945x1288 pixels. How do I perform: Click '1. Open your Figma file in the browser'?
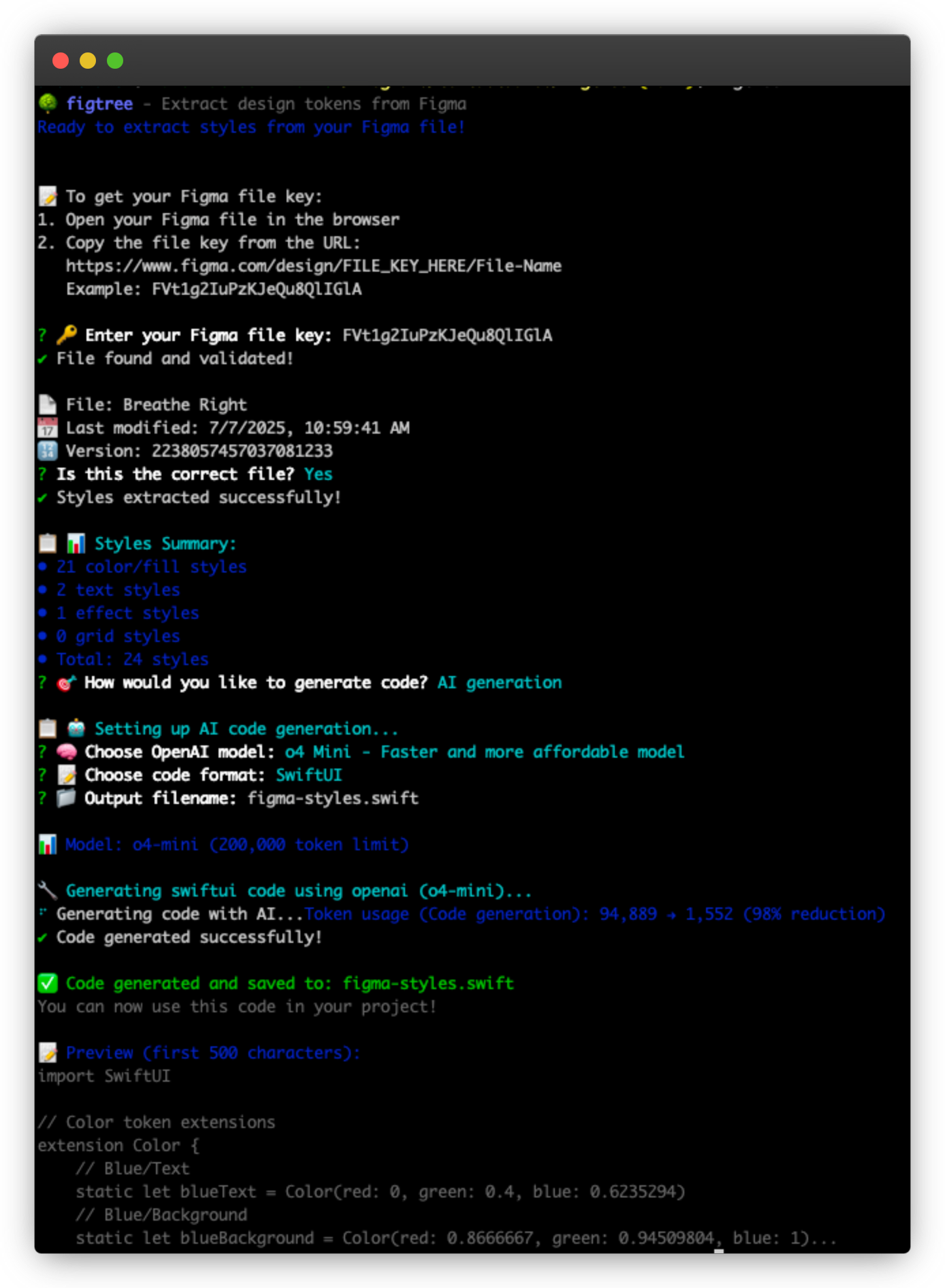click(x=219, y=219)
